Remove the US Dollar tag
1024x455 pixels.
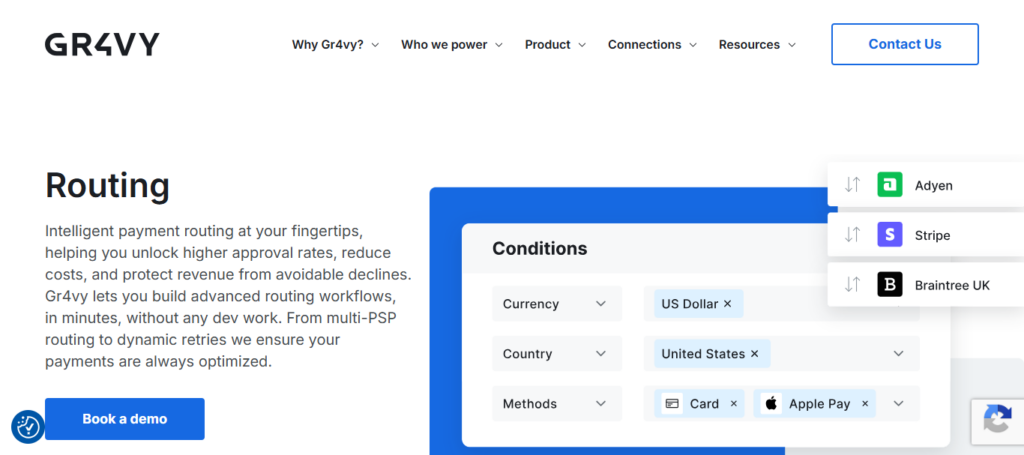(727, 304)
